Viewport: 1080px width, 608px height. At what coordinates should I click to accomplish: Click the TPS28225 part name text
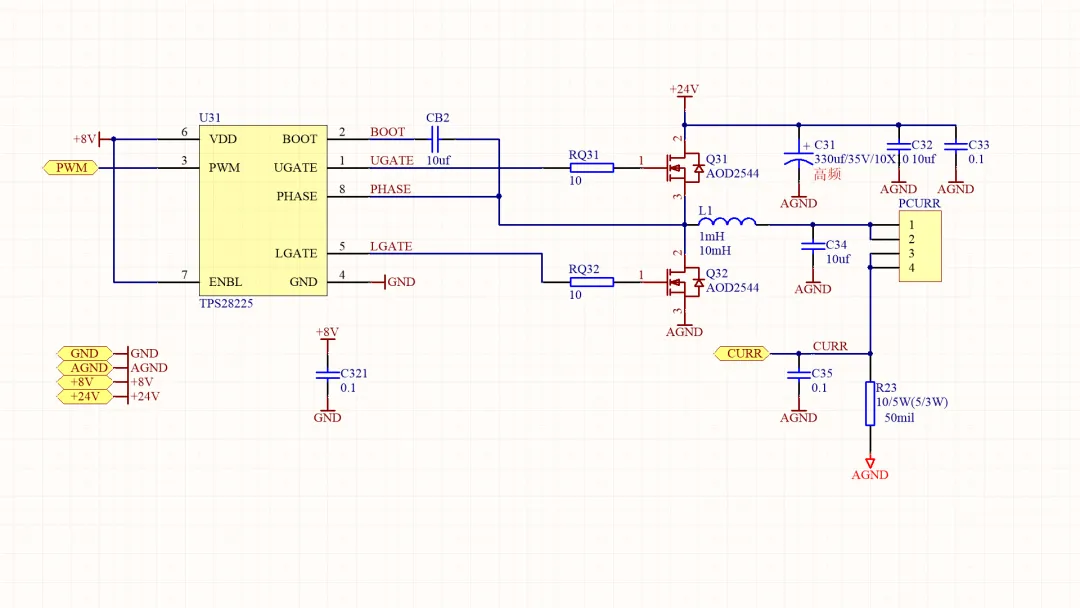coord(226,303)
